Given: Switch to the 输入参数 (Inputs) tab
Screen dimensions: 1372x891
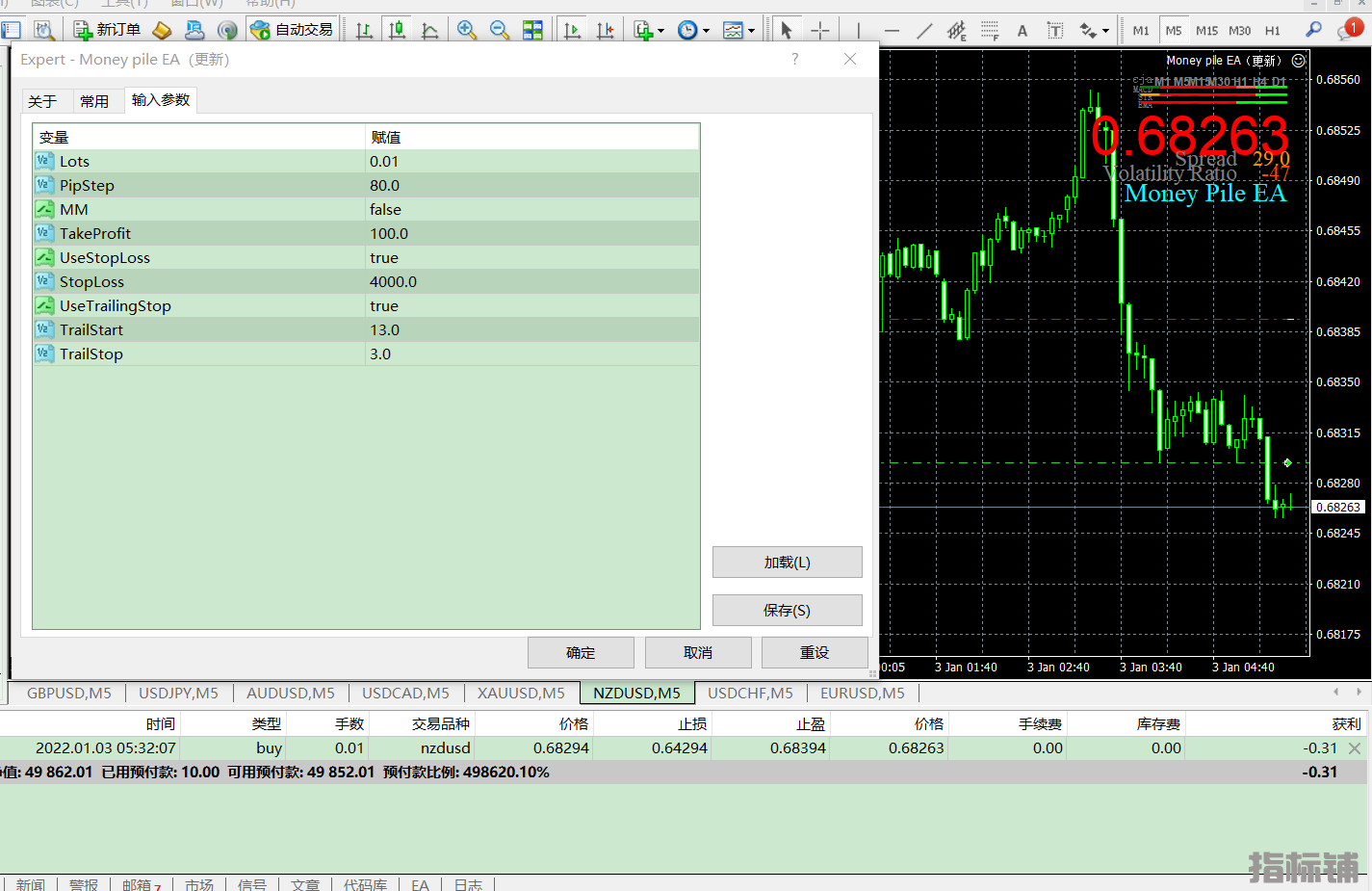Looking at the screenshot, I should tap(161, 99).
